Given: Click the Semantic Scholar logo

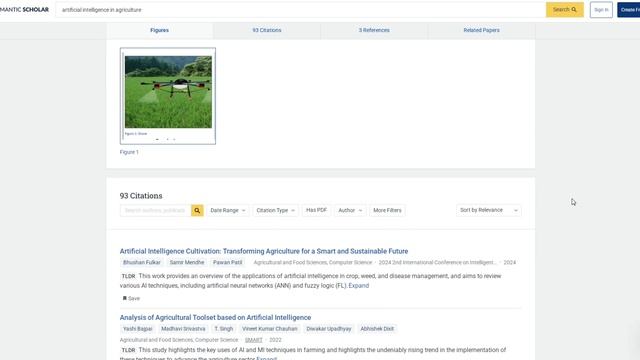Looking at the screenshot, I should tap(24, 9).
